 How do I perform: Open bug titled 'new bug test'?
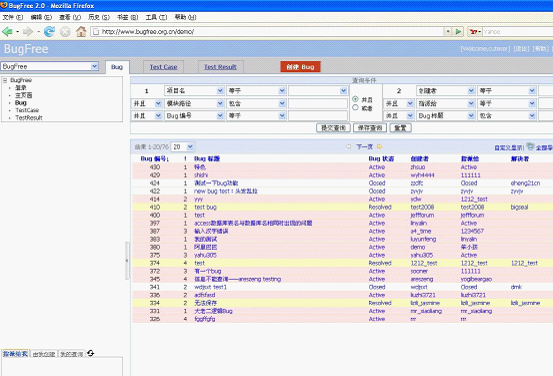coord(226,191)
